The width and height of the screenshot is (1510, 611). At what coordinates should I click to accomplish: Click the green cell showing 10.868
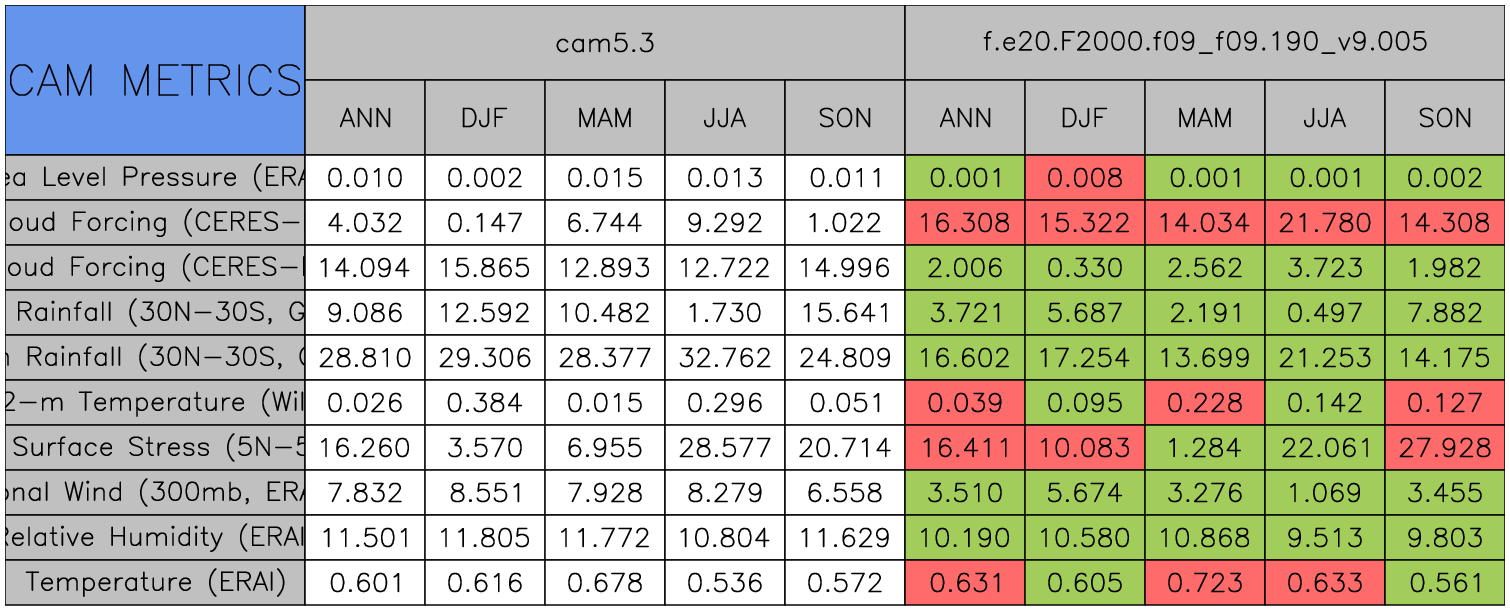pos(1205,538)
